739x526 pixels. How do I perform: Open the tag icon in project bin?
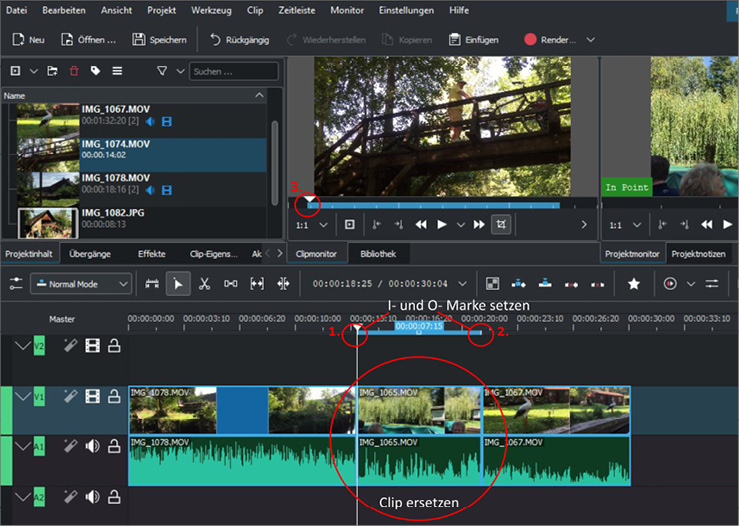click(x=95, y=71)
